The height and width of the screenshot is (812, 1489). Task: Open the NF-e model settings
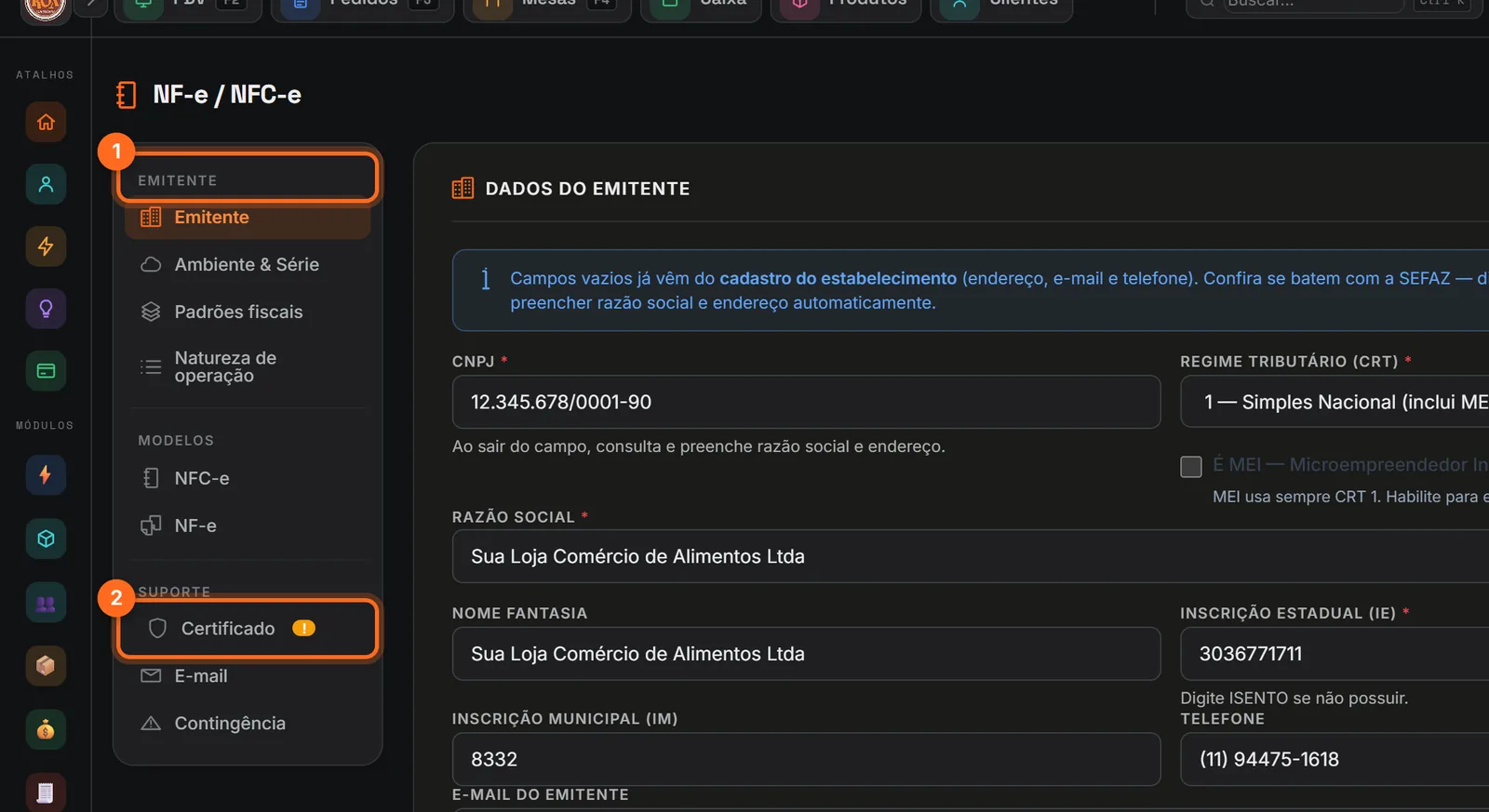point(248,526)
